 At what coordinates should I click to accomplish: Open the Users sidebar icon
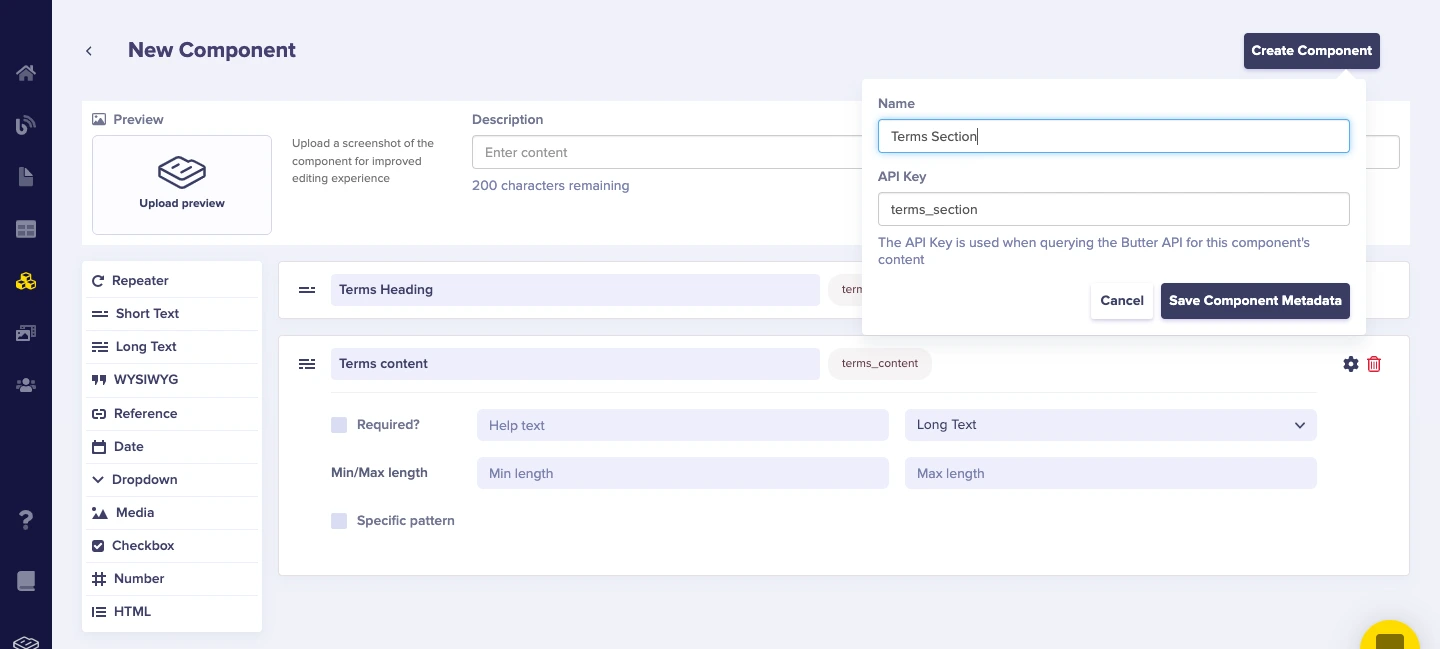pyautogui.click(x=26, y=385)
